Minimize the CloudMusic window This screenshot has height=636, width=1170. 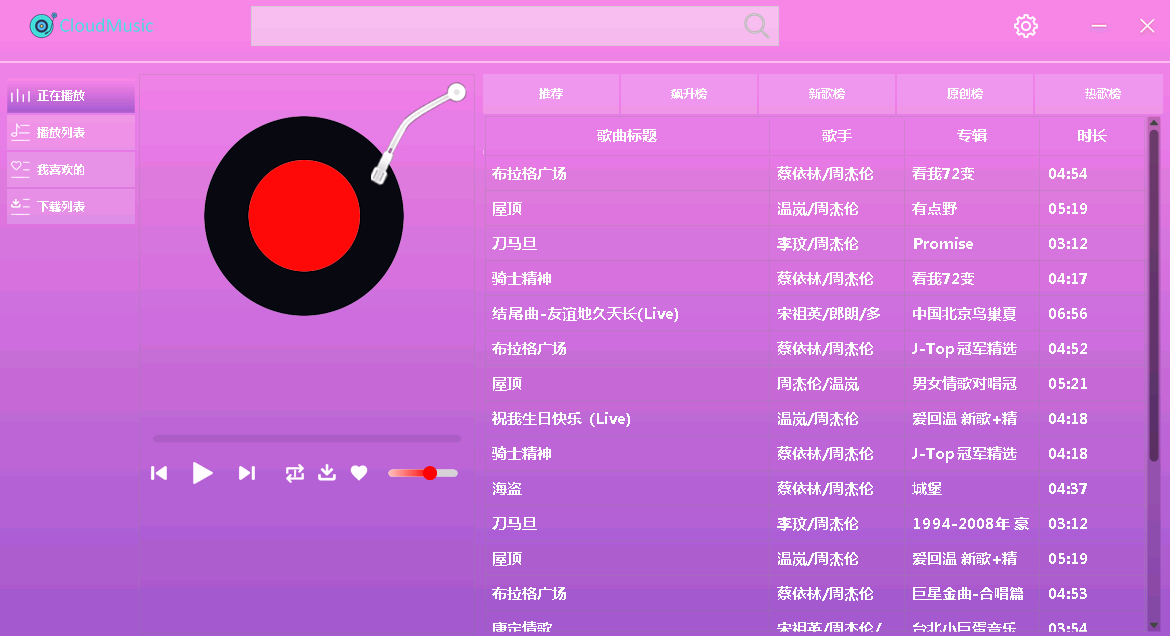(x=1099, y=26)
